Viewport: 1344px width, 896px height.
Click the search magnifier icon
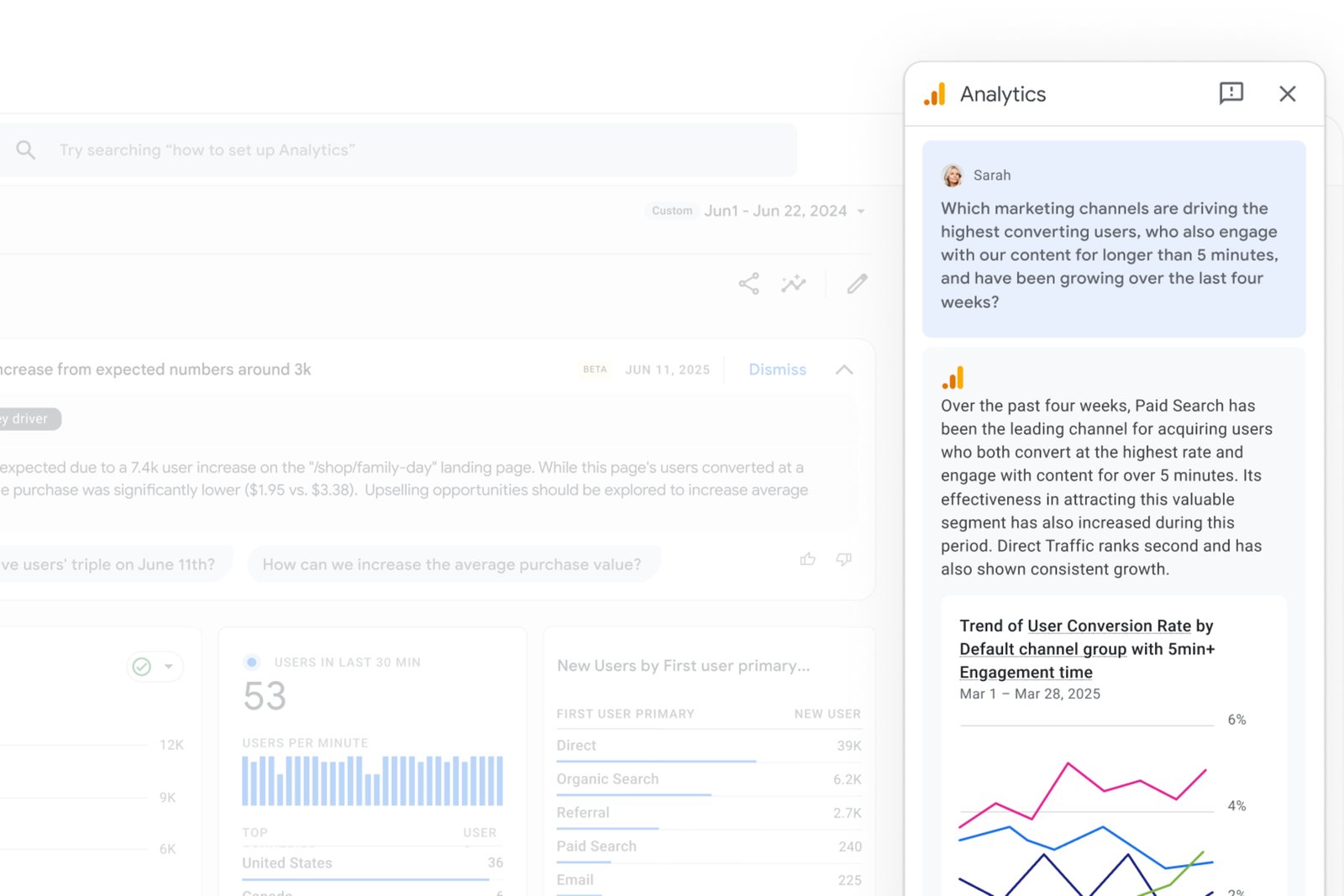[26, 150]
